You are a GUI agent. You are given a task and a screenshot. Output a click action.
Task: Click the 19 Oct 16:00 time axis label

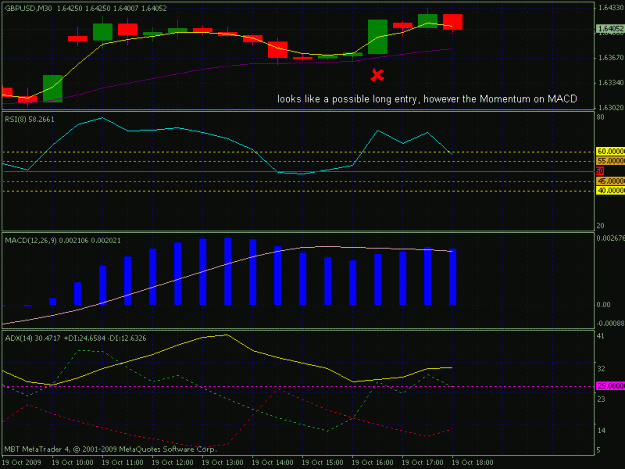click(x=372, y=463)
